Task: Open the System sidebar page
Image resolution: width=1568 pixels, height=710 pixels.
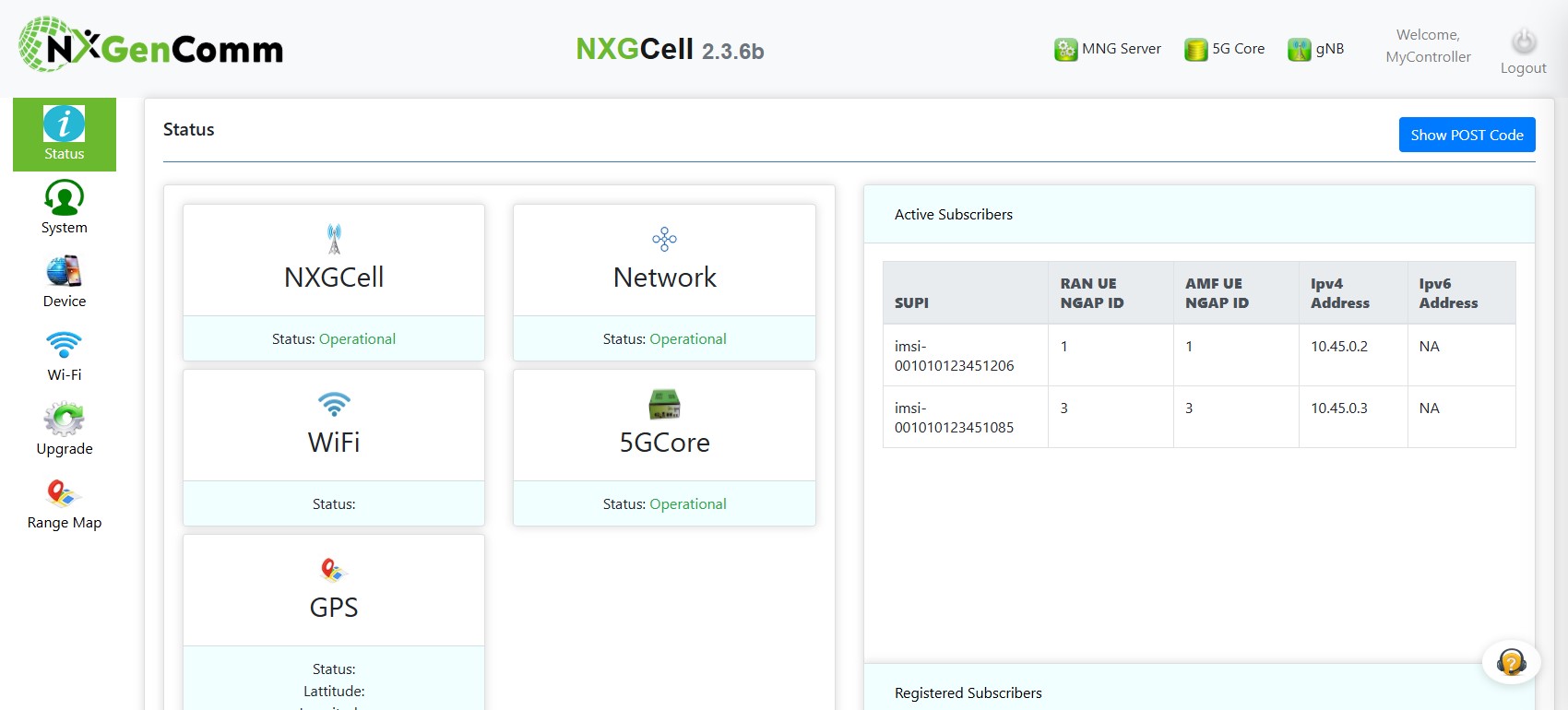Action: point(65,207)
